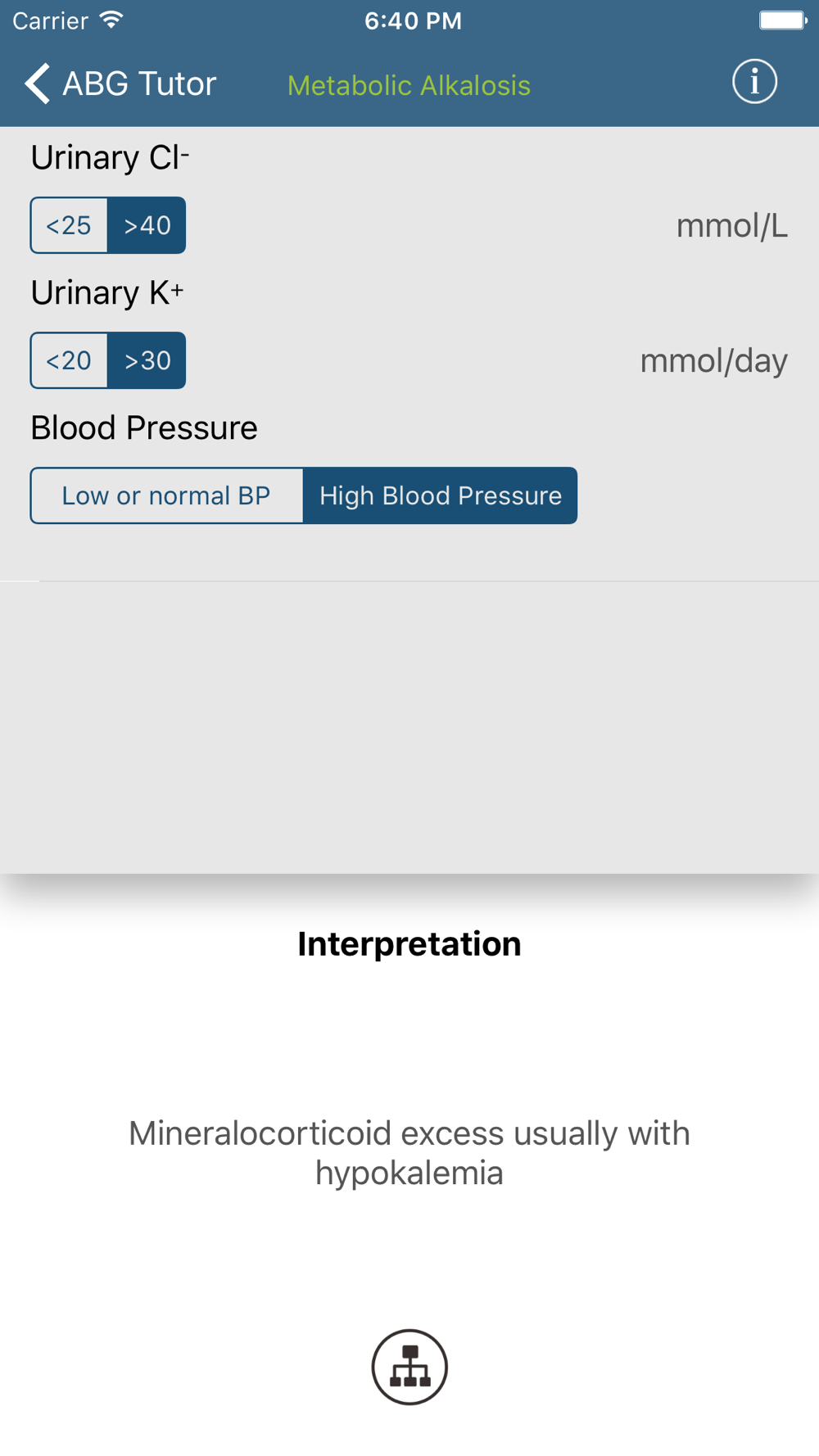The width and height of the screenshot is (819, 1456).
Task: Tap the Blood Pressure label
Action: point(144,427)
